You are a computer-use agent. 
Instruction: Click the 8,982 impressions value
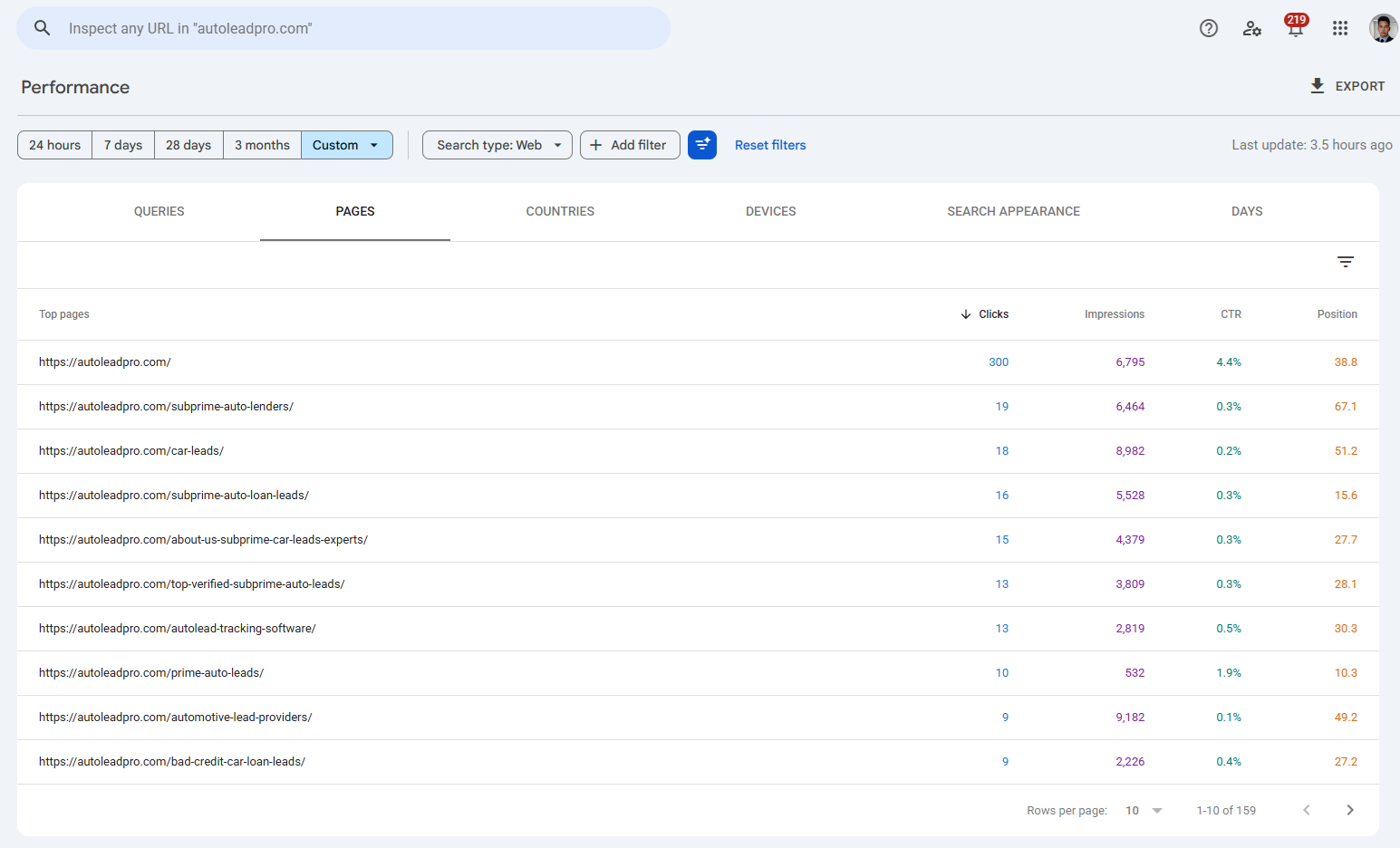click(1130, 451)
